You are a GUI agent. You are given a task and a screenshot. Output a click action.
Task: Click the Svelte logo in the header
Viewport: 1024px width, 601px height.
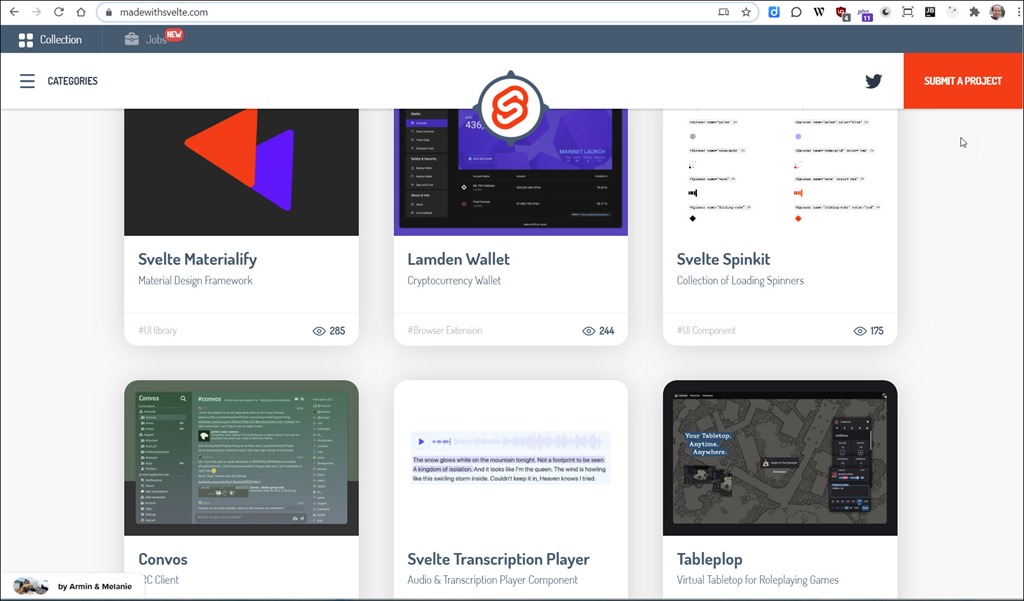(x=511, y=108)
